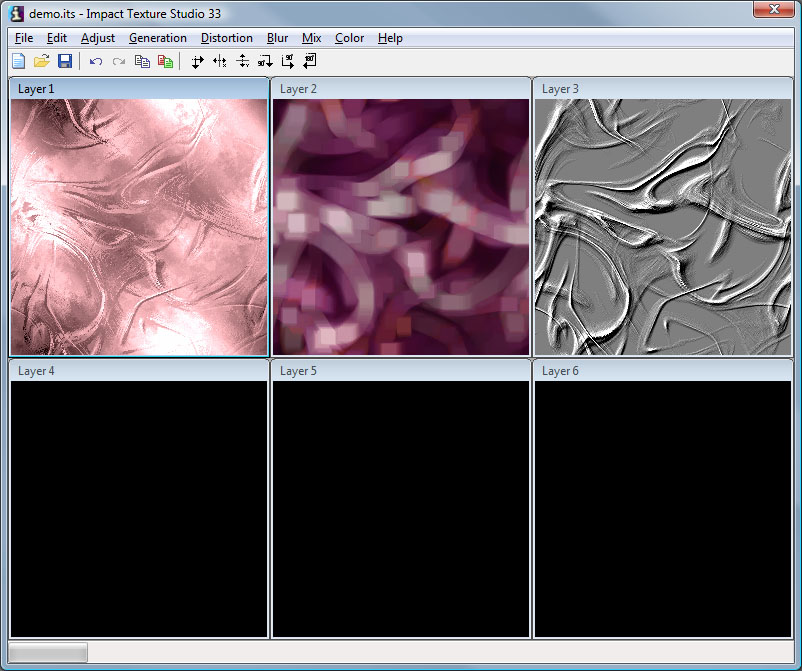This screenshot has height=671, width=802.
Task: Open an existing texture file
Action: (x=40, y=61)
